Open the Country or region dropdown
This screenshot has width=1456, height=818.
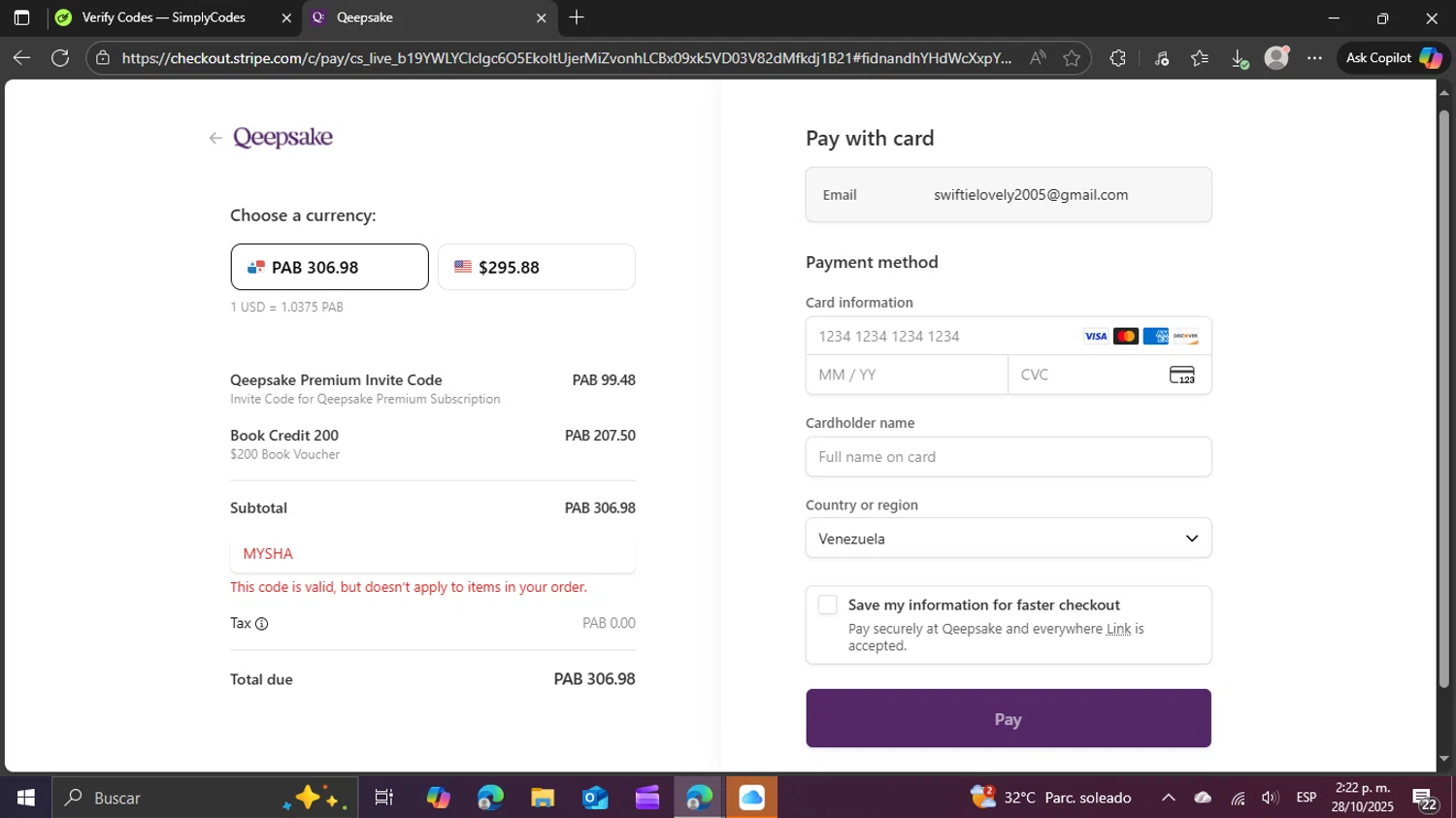tap(1009, 539)
